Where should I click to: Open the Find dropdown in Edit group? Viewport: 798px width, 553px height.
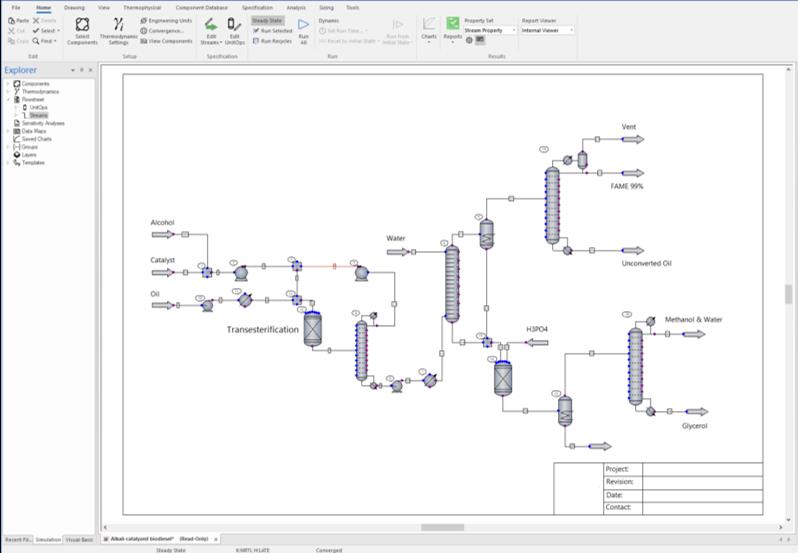tap(45, 41)
